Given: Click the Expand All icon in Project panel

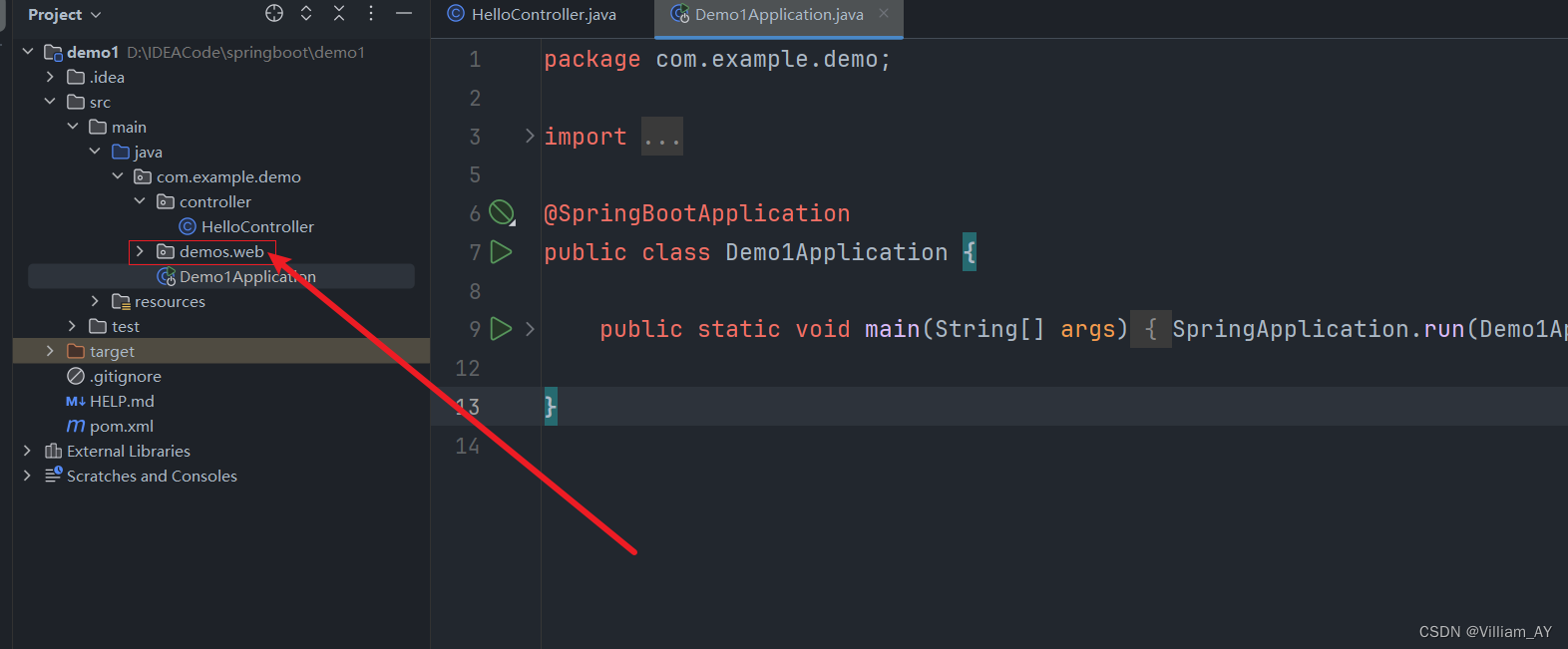Looking at the screenshot, I should (306, 13).
